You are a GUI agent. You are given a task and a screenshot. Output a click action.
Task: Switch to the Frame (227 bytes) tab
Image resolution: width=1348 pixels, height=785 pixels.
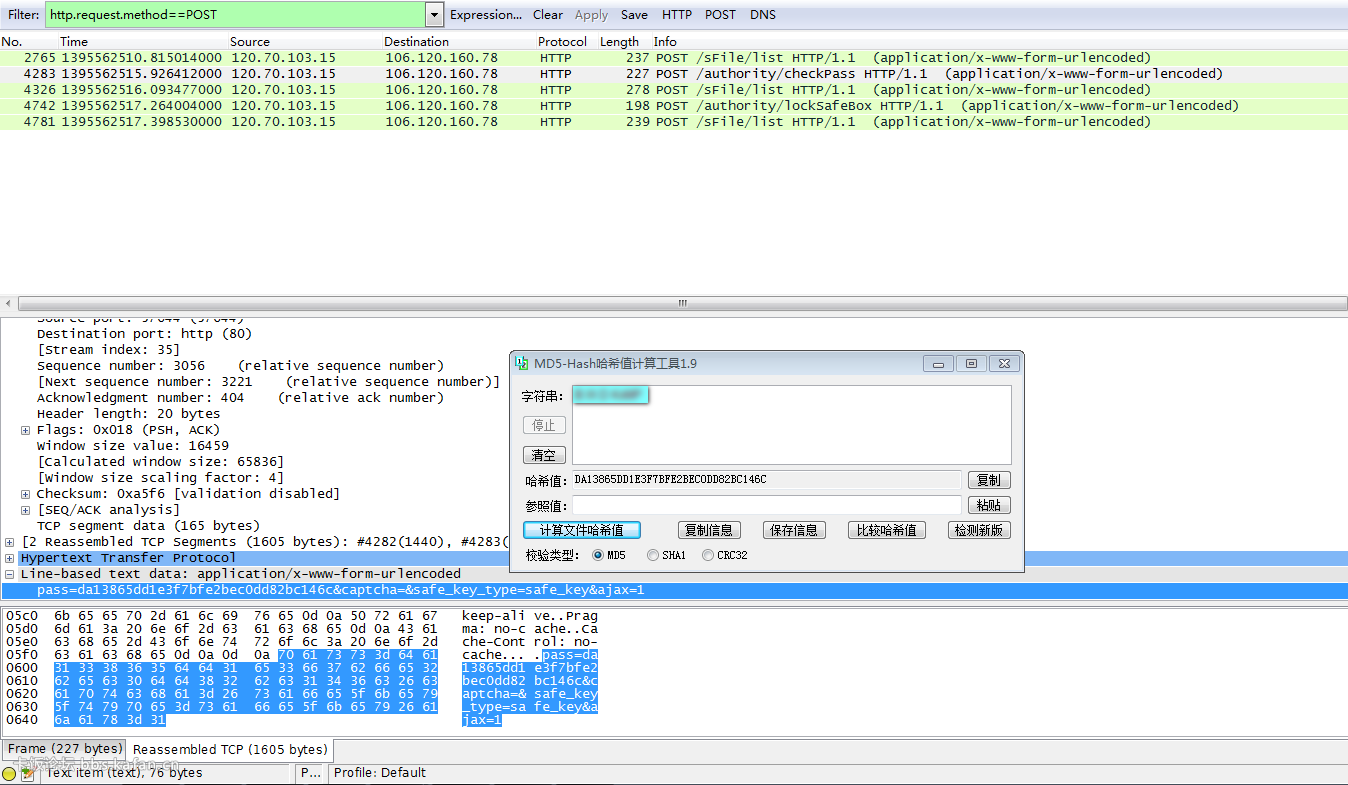[64, 748]
